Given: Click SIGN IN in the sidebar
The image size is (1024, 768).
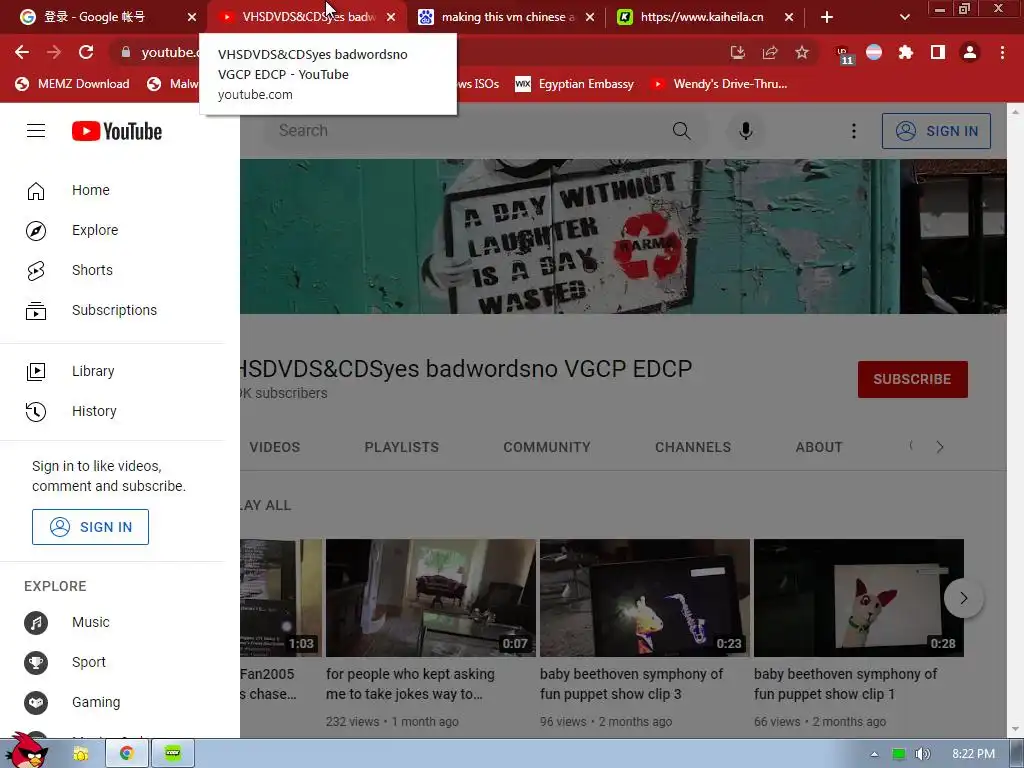Looking at the screenshot, I should coord(90,527).
